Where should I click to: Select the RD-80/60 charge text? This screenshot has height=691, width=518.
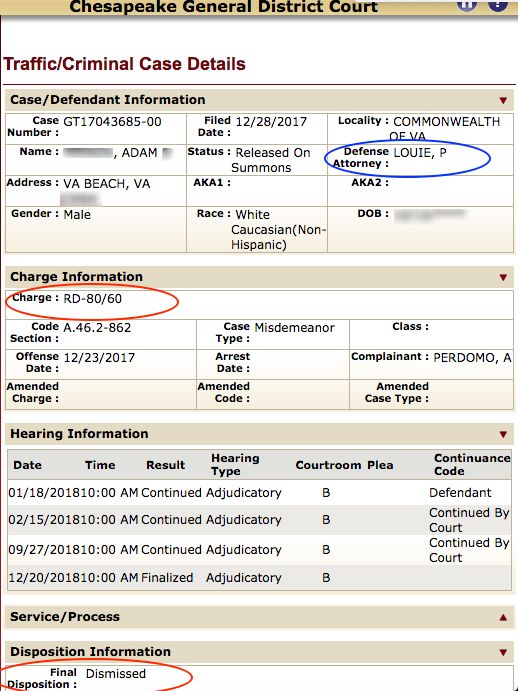(x=93, y=299)
